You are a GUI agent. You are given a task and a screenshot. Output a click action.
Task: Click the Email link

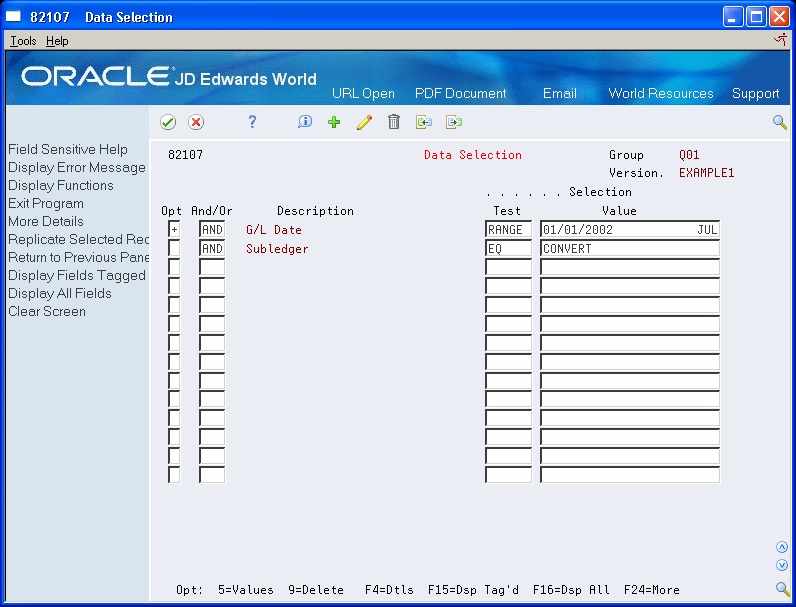pyautogui.click(x=559, y=93)
